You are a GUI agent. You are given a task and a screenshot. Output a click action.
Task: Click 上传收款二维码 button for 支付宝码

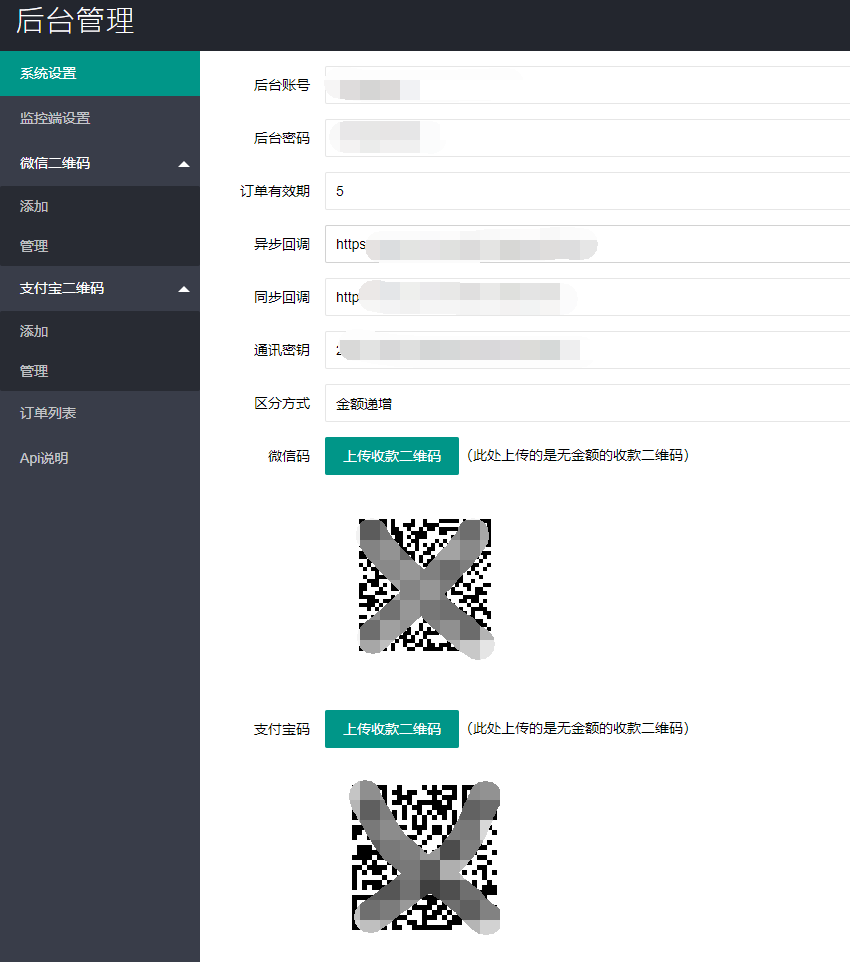[392, 729]
